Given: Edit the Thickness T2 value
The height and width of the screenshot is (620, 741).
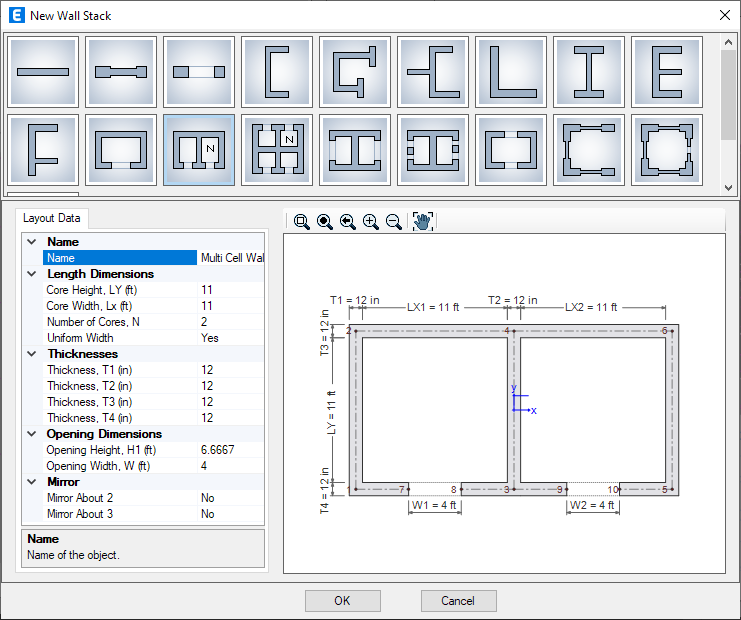Looking at the screenshot, I should (x=231, y=386).
